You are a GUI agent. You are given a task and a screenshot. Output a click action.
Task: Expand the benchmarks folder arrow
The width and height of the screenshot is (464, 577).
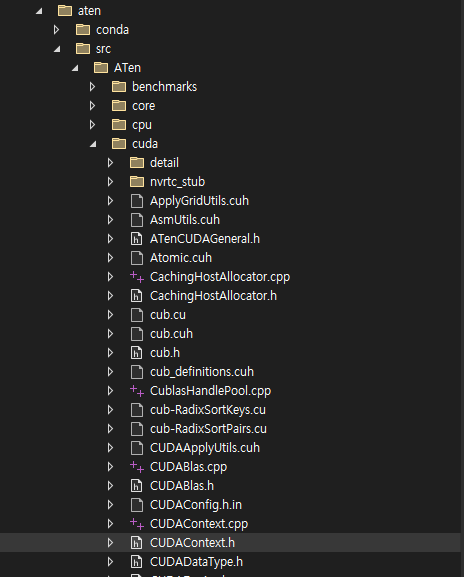(92, 87)
